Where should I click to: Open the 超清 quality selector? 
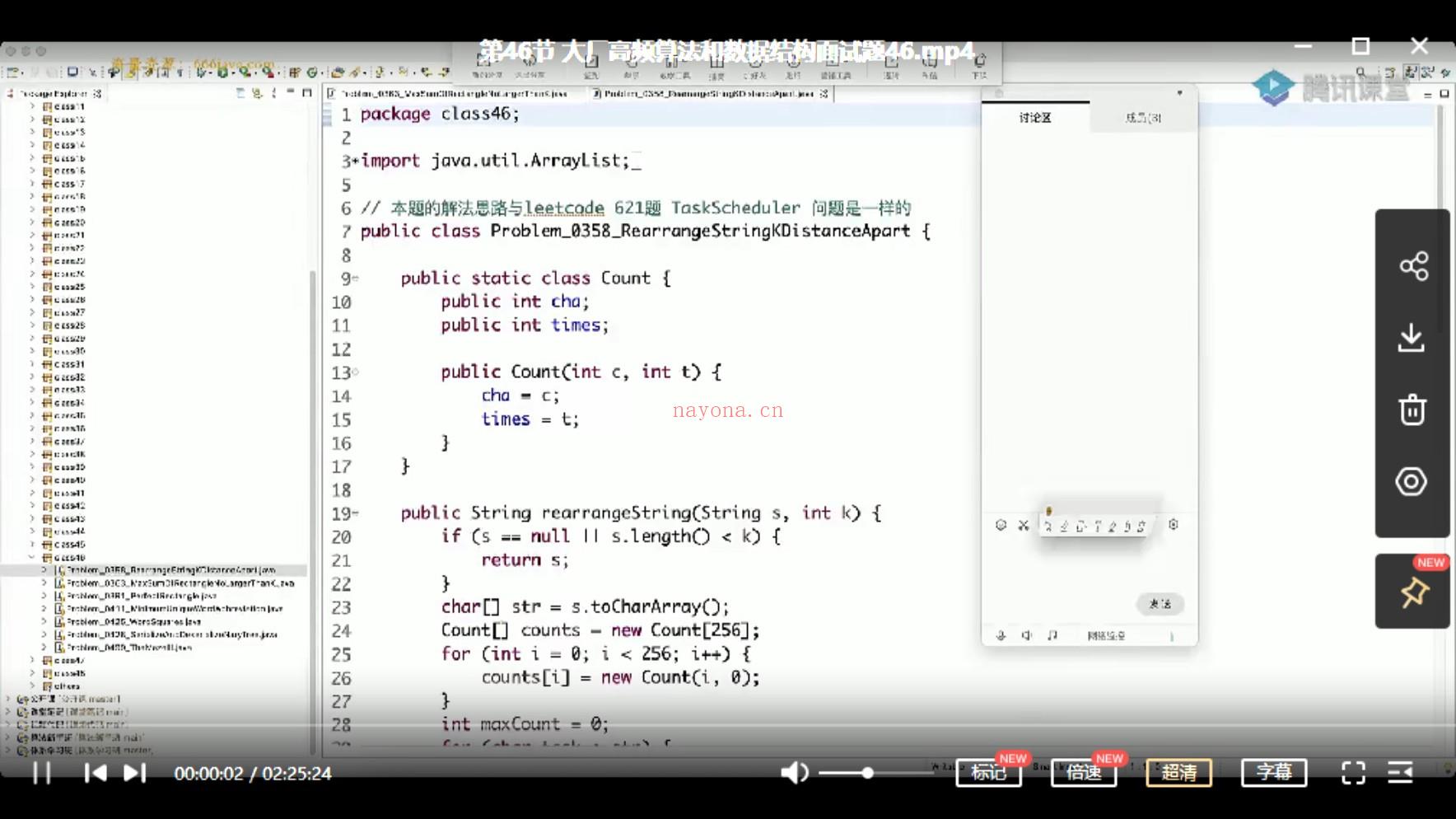tap(1178, 772)
